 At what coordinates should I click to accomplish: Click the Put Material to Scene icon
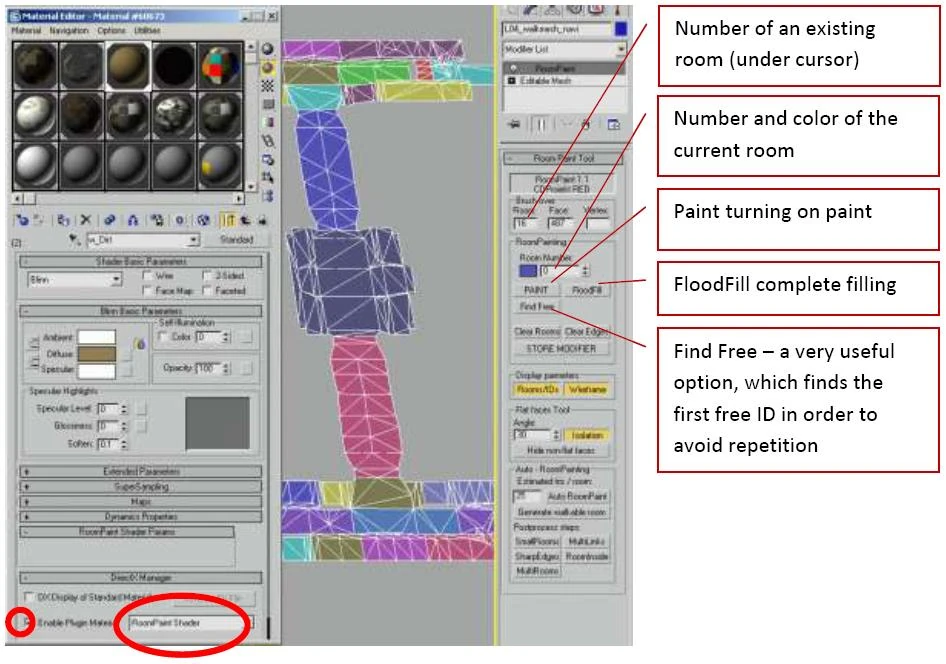[x=39, y=220]
